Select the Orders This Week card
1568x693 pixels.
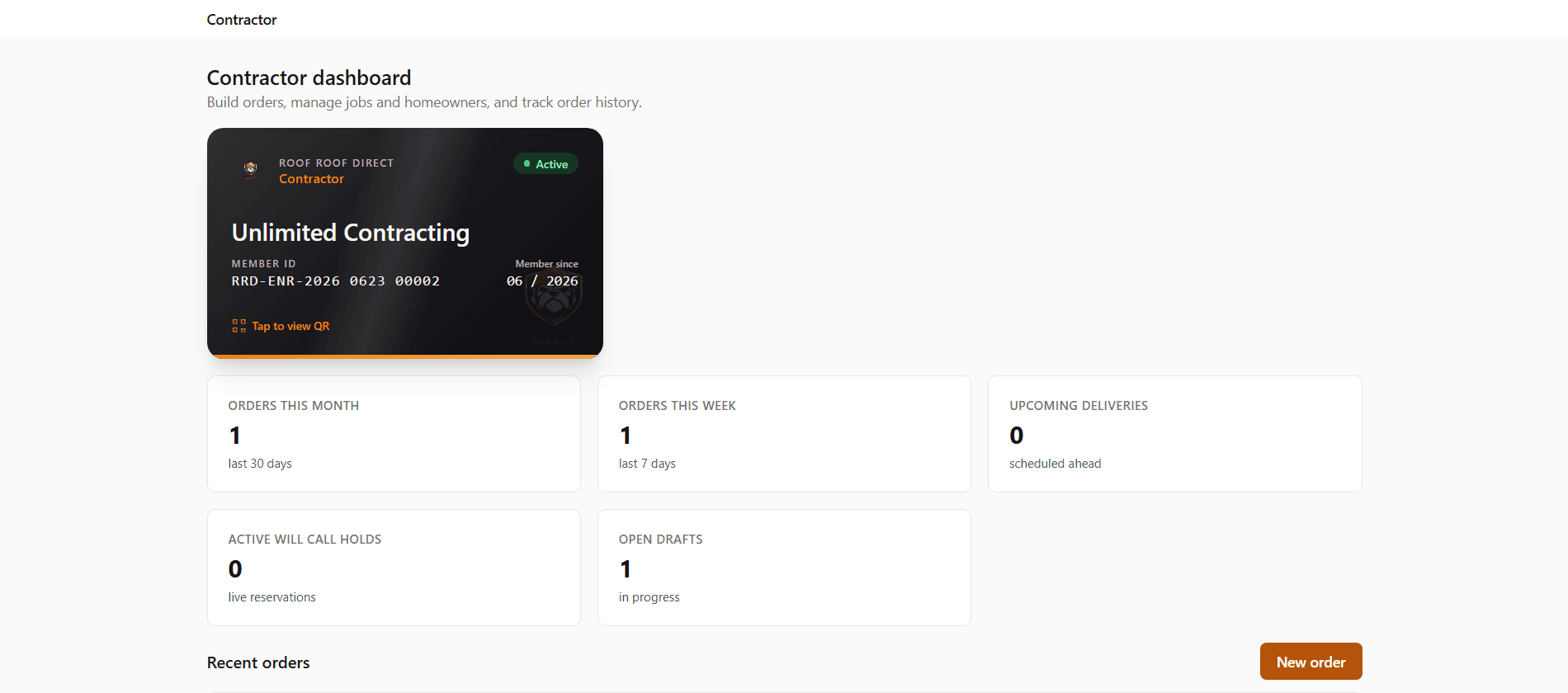point(784,434)
